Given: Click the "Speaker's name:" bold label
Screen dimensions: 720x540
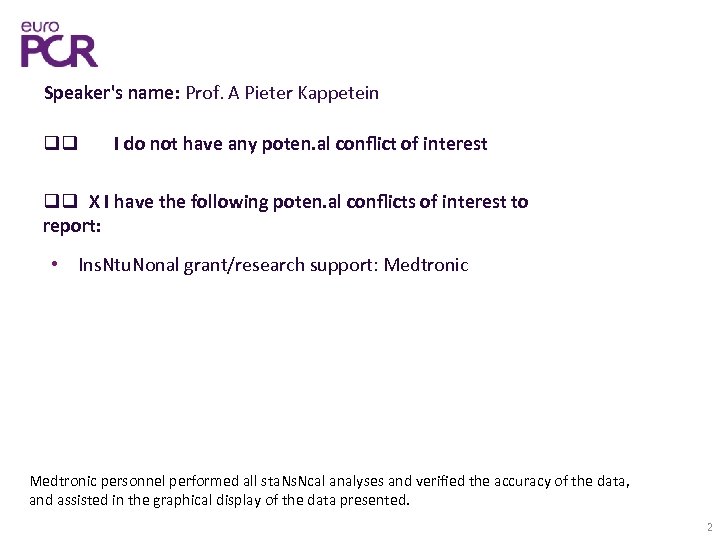Looking at the screenshot, I should click(x=111, y=93).
